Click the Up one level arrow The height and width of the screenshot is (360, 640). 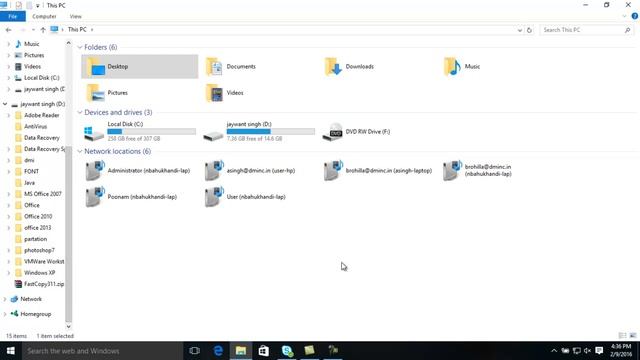click(43, 30)
